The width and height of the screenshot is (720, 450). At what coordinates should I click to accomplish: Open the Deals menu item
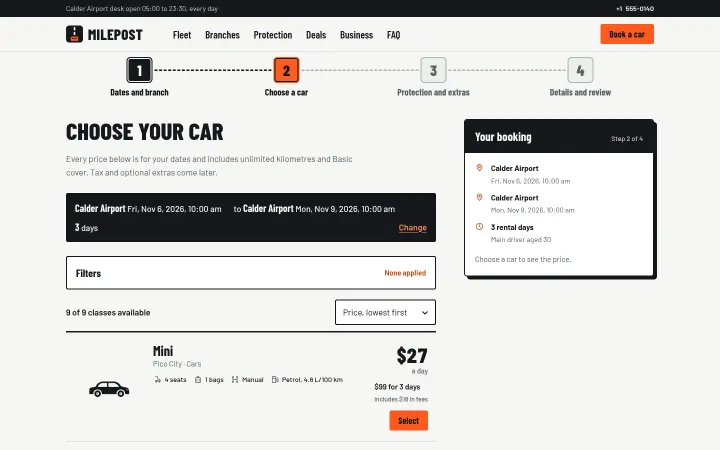pyautogui.click(x=316, y=35)
